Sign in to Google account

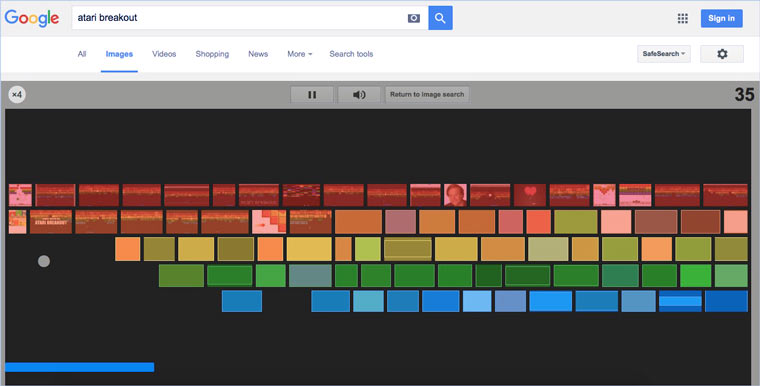[721, 18]
